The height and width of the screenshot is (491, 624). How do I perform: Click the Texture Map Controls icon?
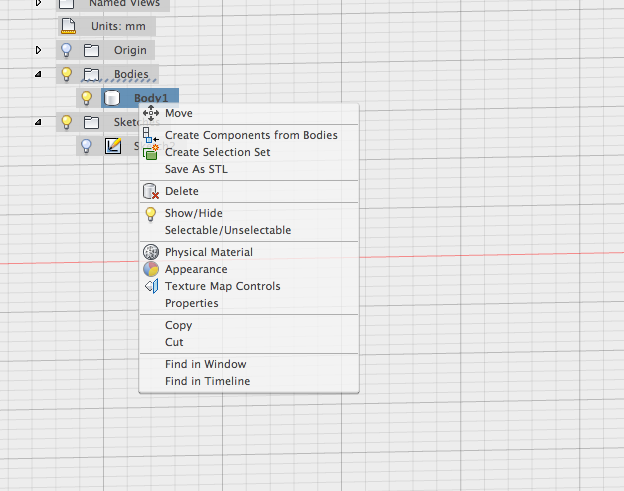[152, 286]
